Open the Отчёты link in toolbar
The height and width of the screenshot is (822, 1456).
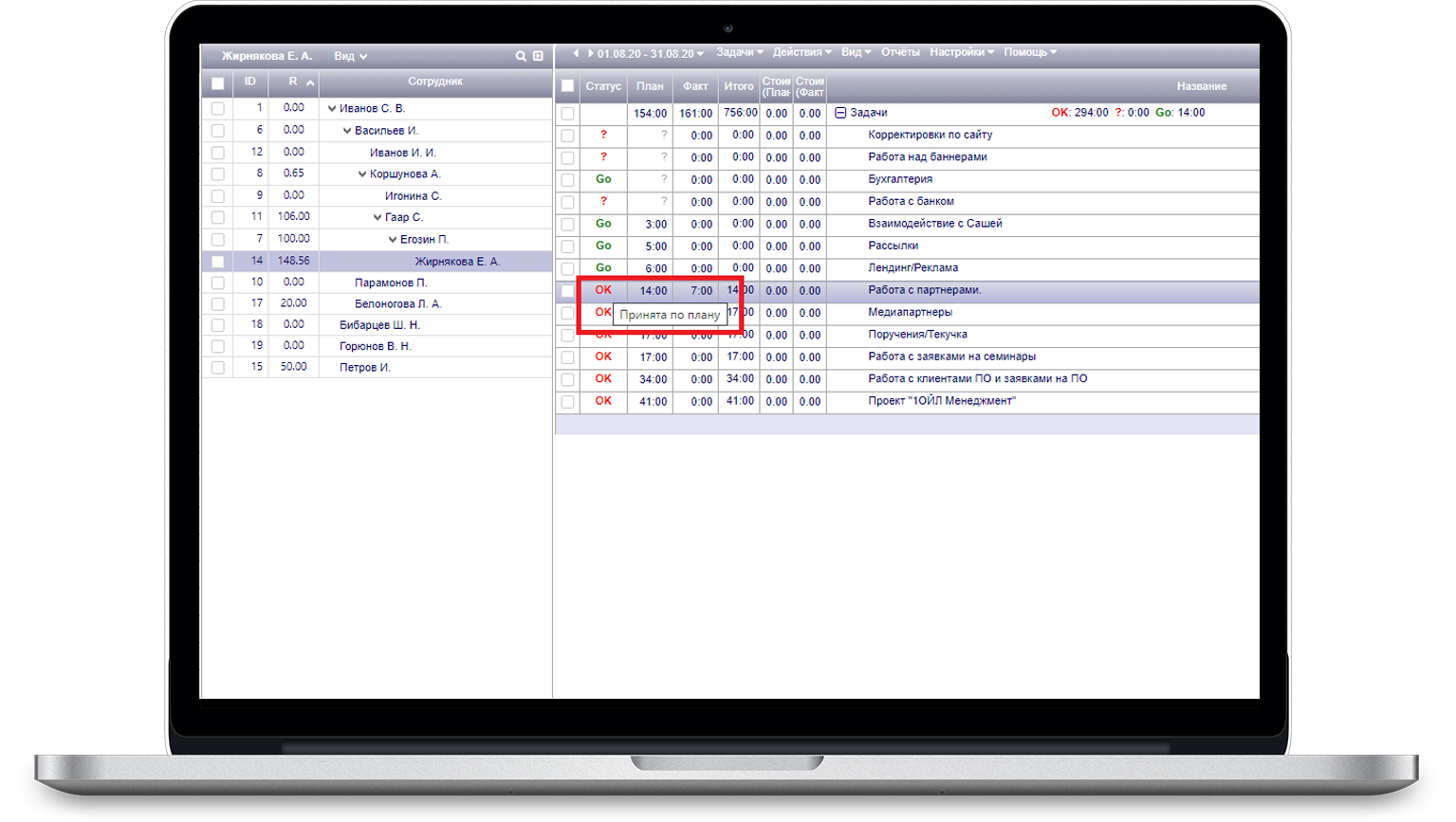900,52
